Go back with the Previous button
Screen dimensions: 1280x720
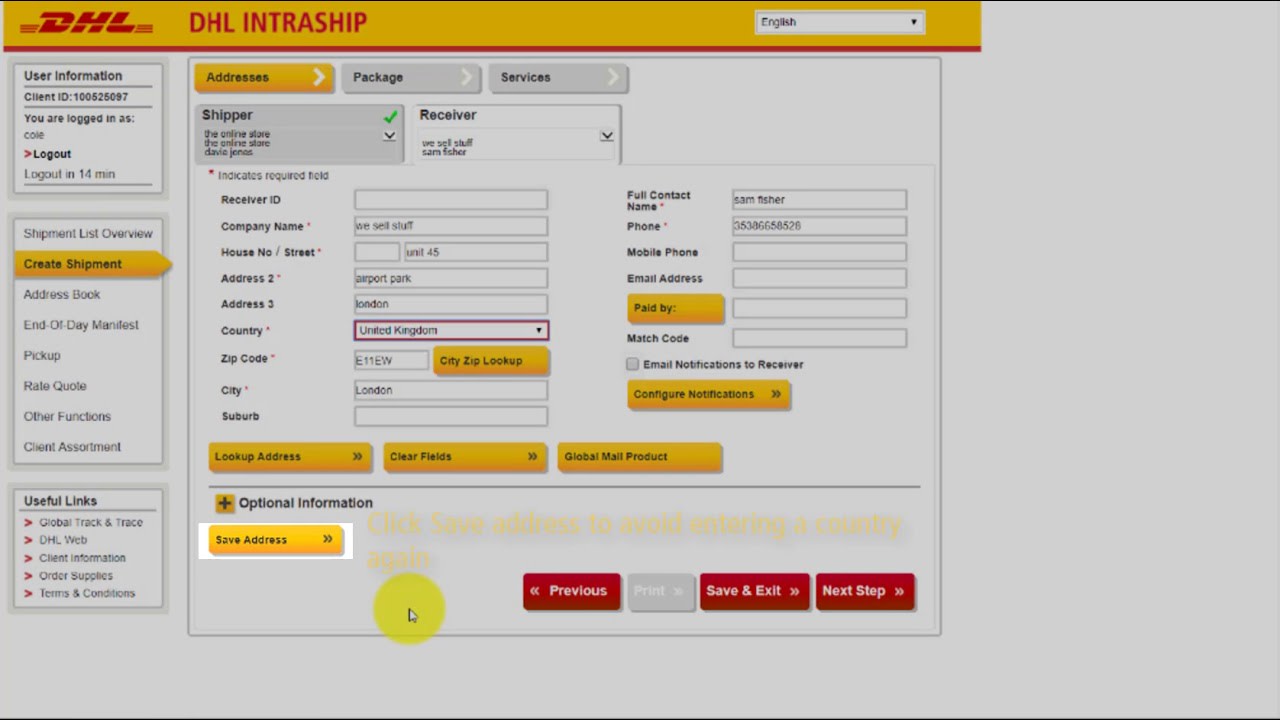tap(571, 591)
